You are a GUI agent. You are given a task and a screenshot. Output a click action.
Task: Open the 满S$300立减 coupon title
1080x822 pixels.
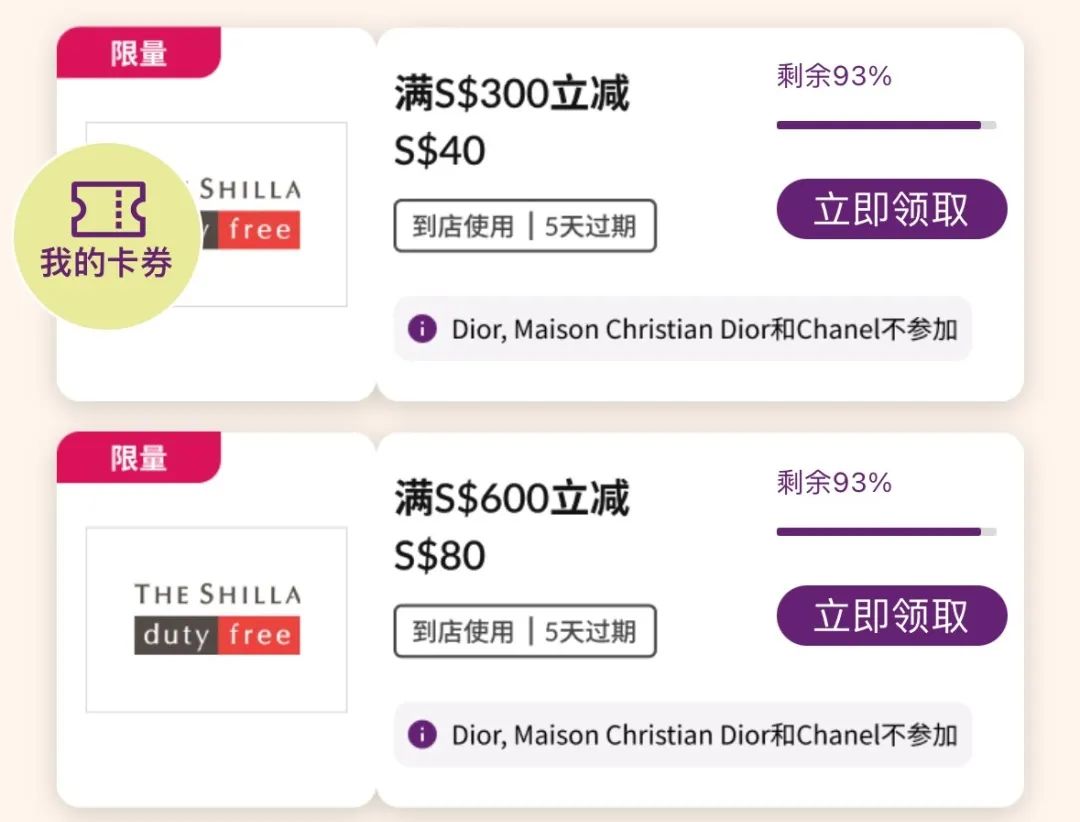[511, 95]
